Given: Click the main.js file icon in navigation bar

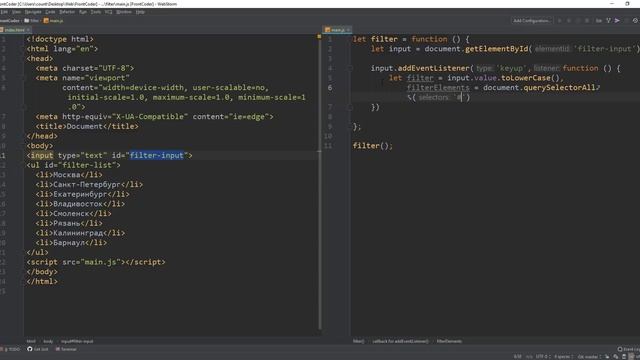Looking at the screenshot, I should 46,20.
